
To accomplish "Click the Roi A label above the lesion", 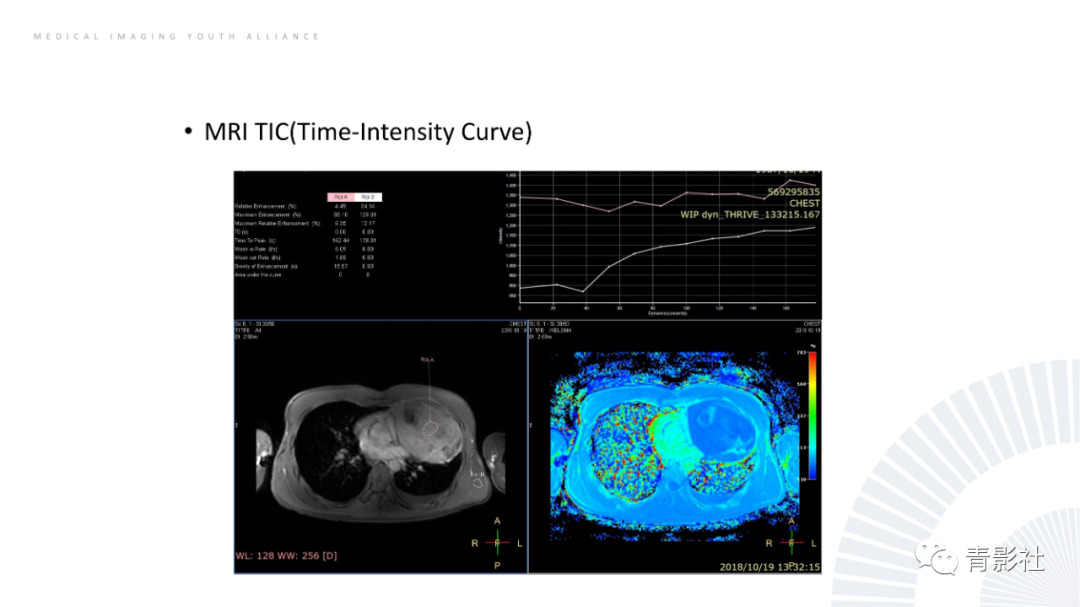I will coord(427,360).
